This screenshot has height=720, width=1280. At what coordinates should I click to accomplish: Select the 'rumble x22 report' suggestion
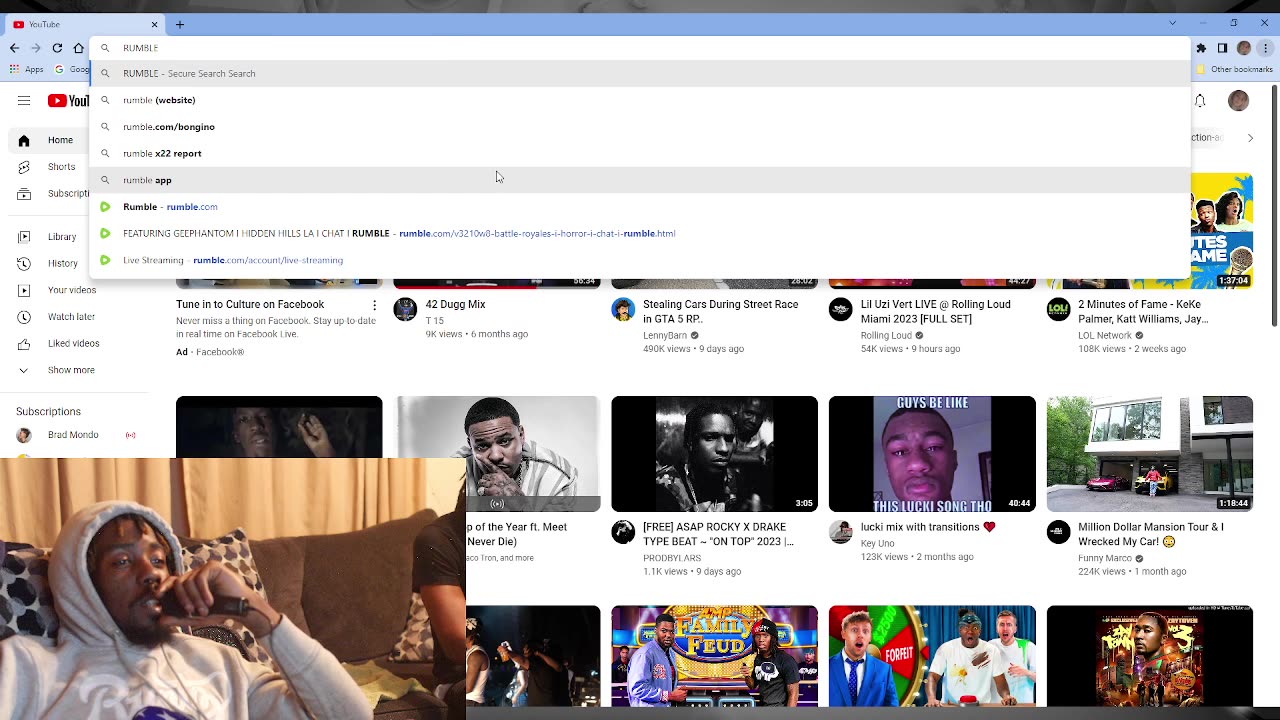(x=640, y=153)
